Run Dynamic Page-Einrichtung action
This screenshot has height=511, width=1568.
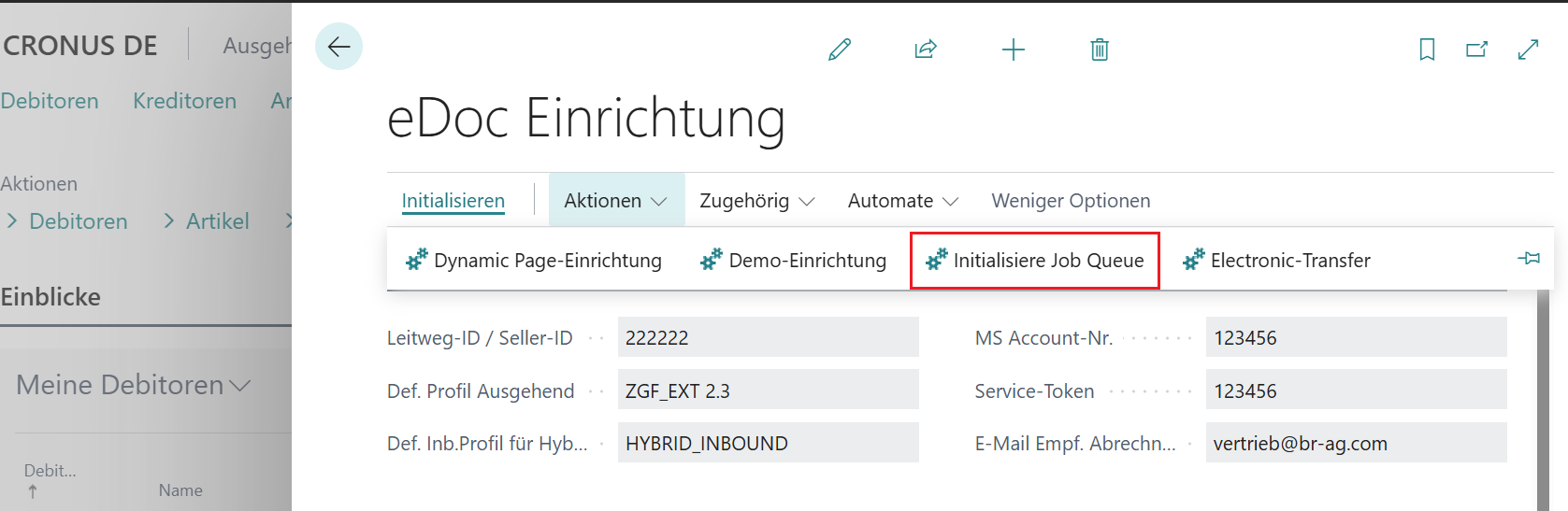534,261
